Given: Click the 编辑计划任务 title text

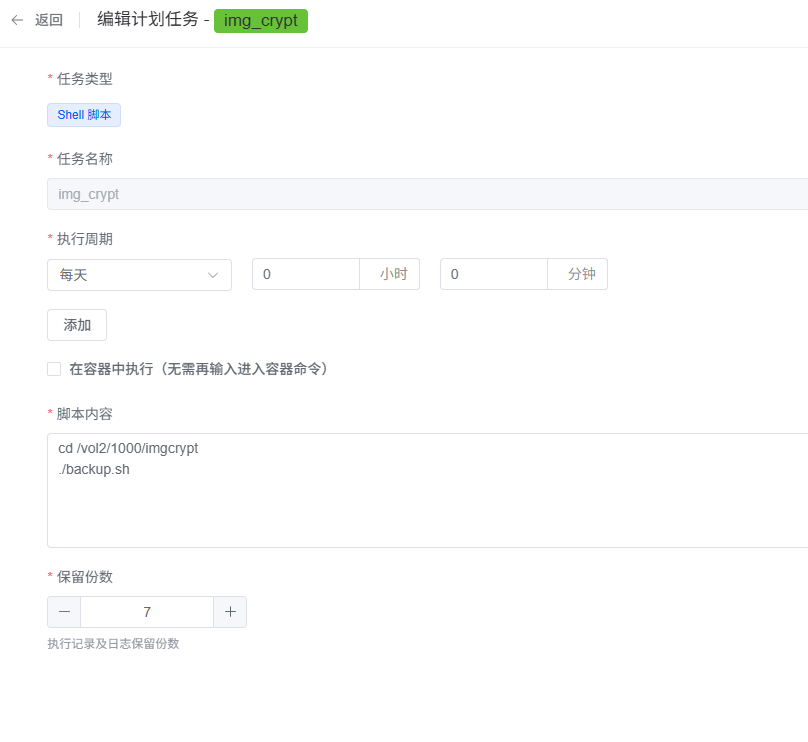Looking at the screenshot, I should point(148,20).
